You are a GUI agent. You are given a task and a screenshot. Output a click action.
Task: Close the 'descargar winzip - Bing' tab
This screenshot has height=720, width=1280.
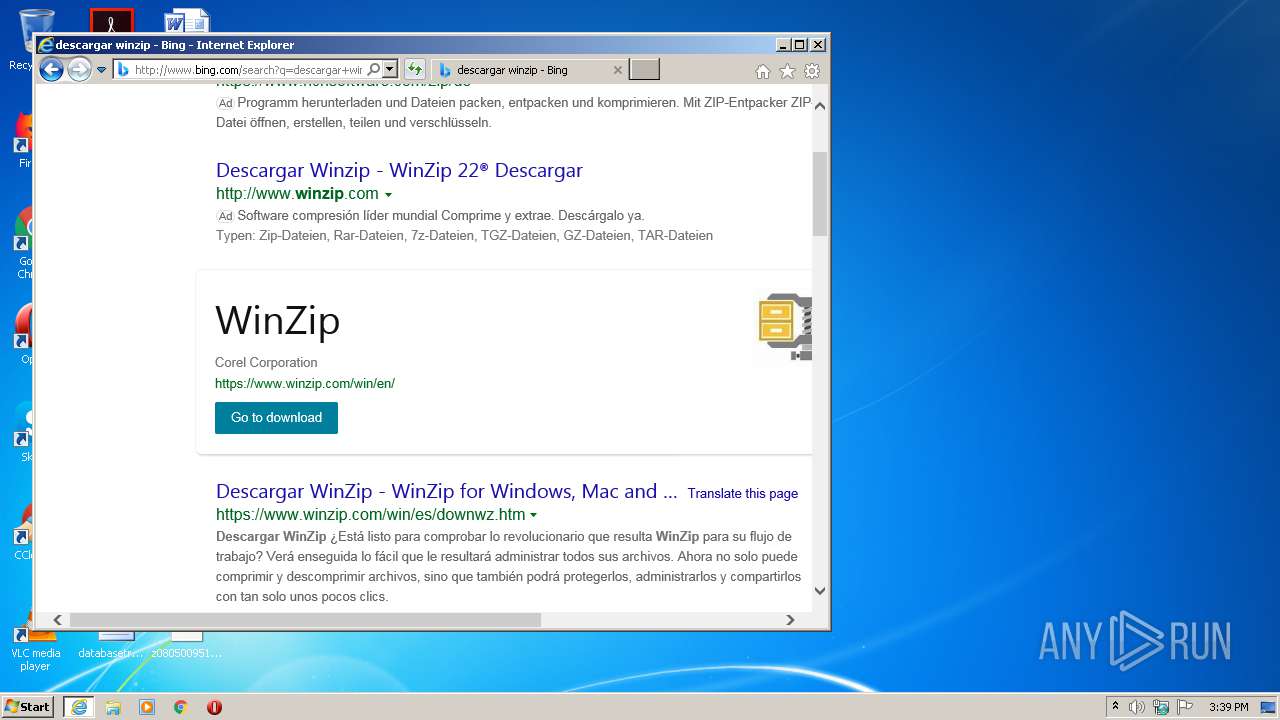617,70
